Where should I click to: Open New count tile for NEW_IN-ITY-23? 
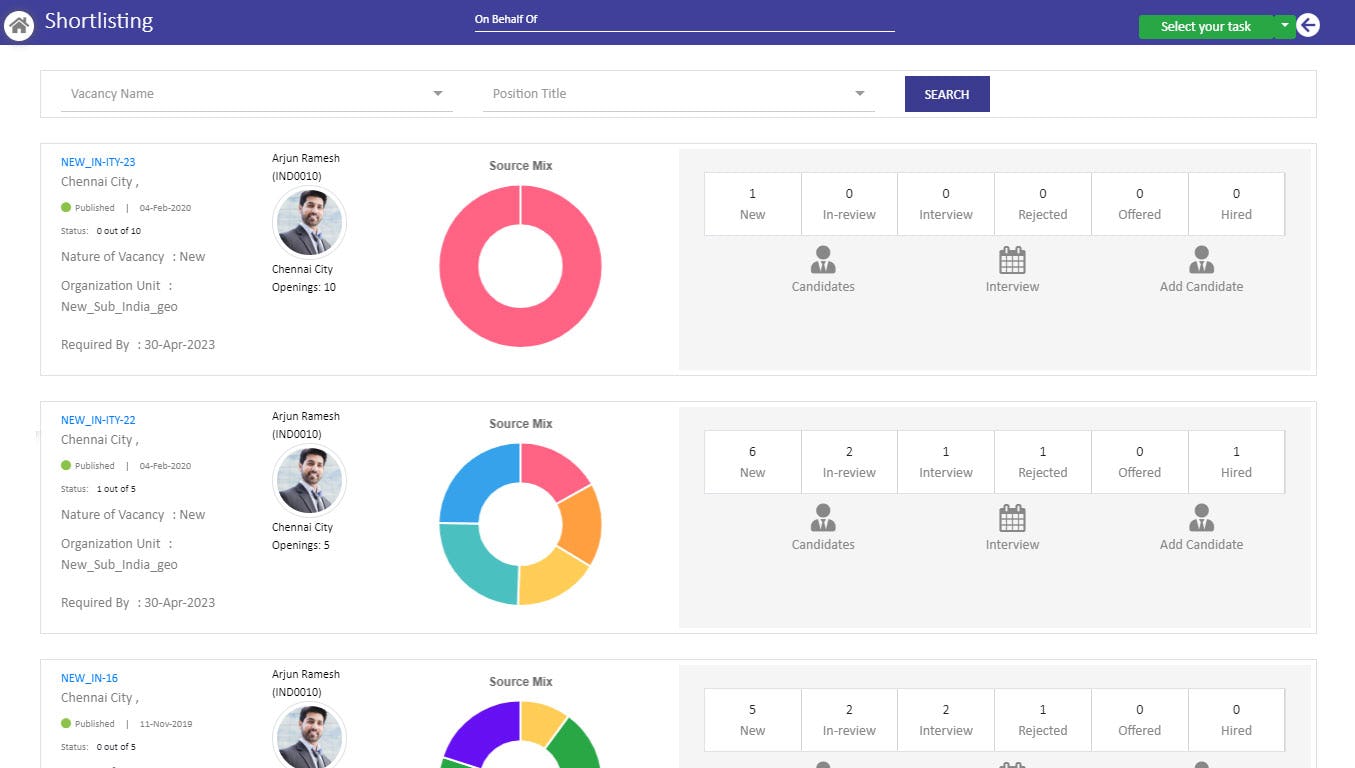click(x=753, y=204)
